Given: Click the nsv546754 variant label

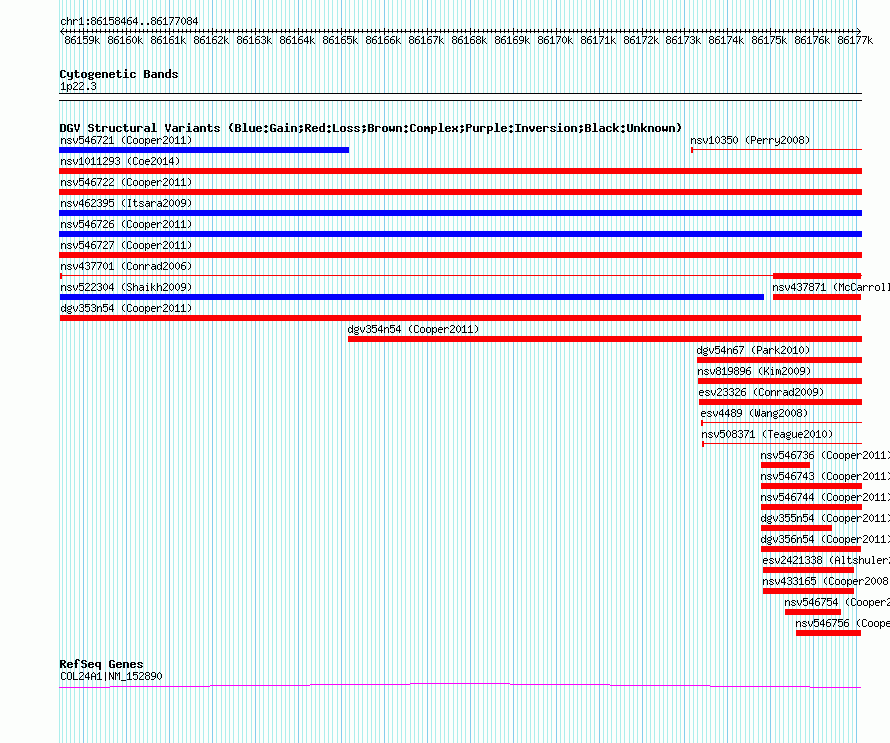Looking at the screenshot, I should tap(837, 602).
